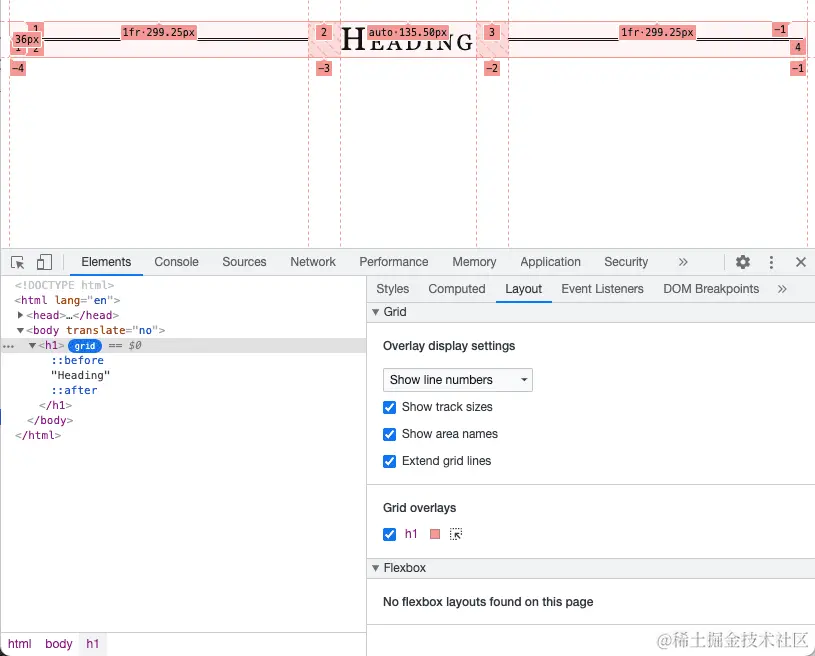This screenshot has height=656, width=815.
Task: Switch to the Elements tab
Action: click(106, 262)
